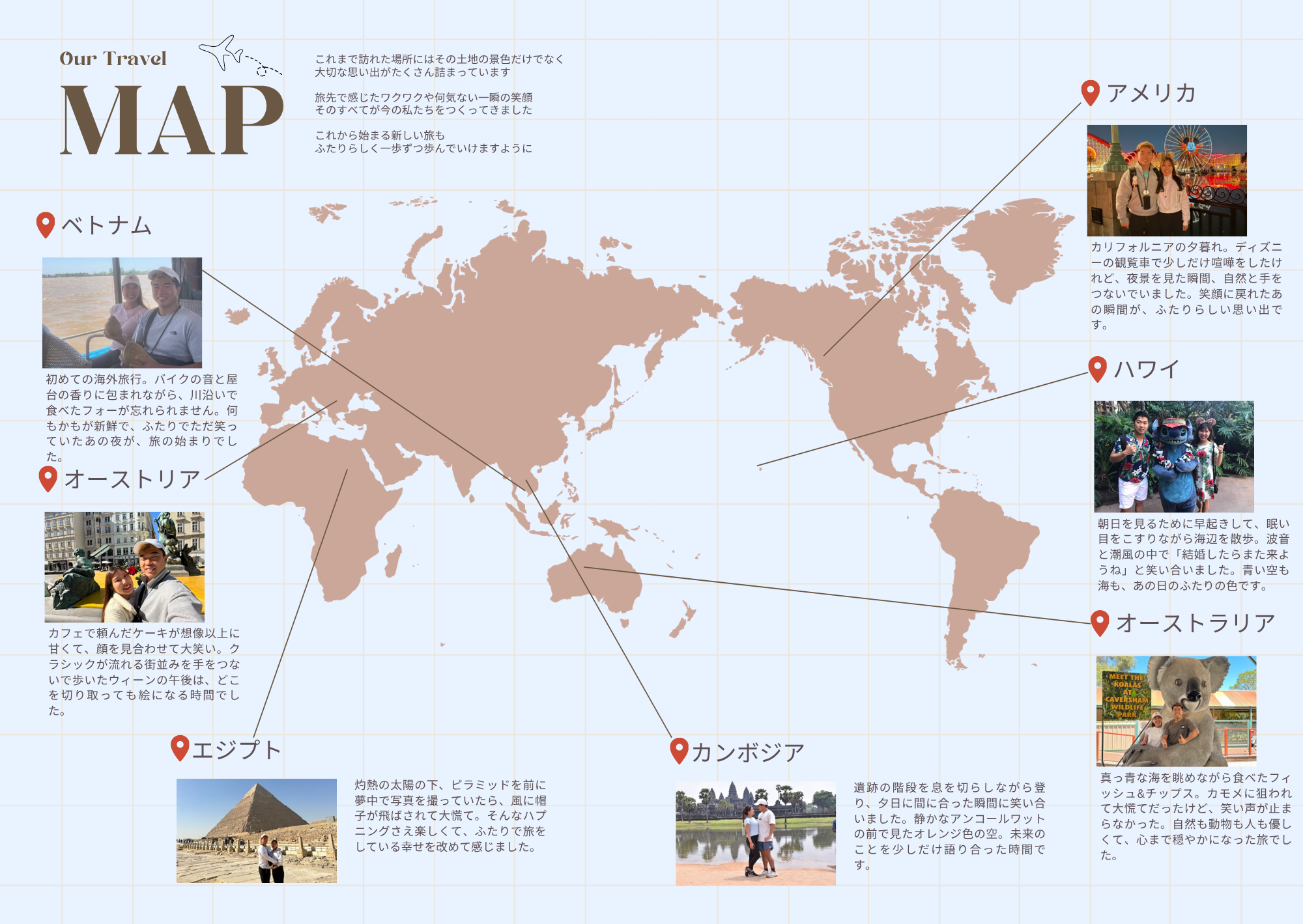The image size is (1303, 924).
Task: Click the ハワイ heading text
Action: [1147, 369]
